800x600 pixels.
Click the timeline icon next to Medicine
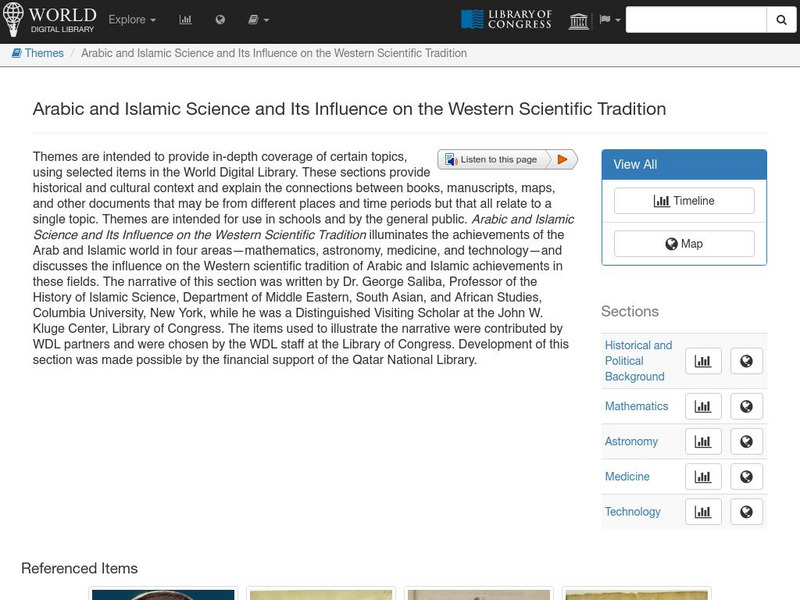coord(702,476)
